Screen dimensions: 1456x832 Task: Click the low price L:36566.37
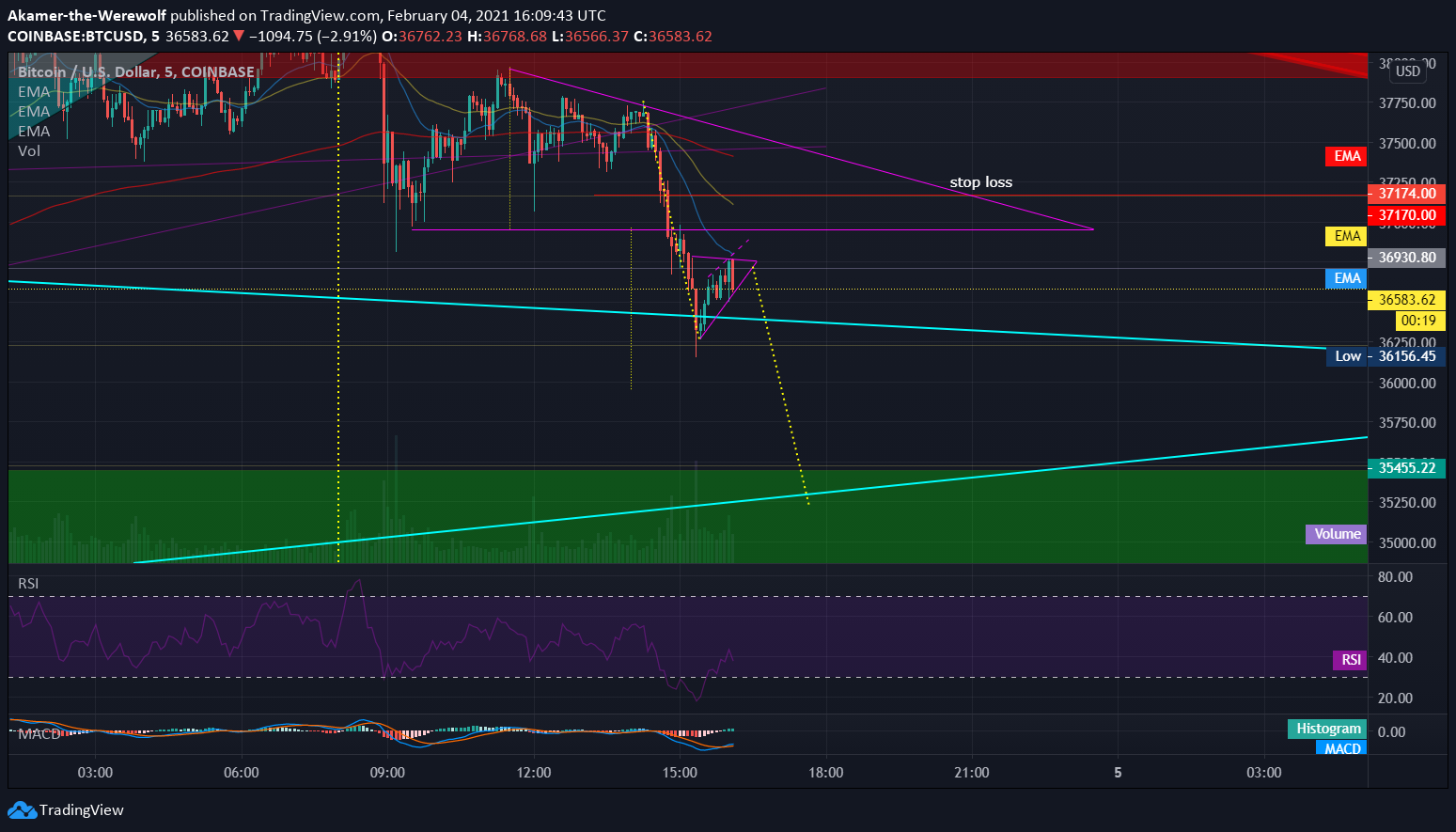[x=590, y=37]
